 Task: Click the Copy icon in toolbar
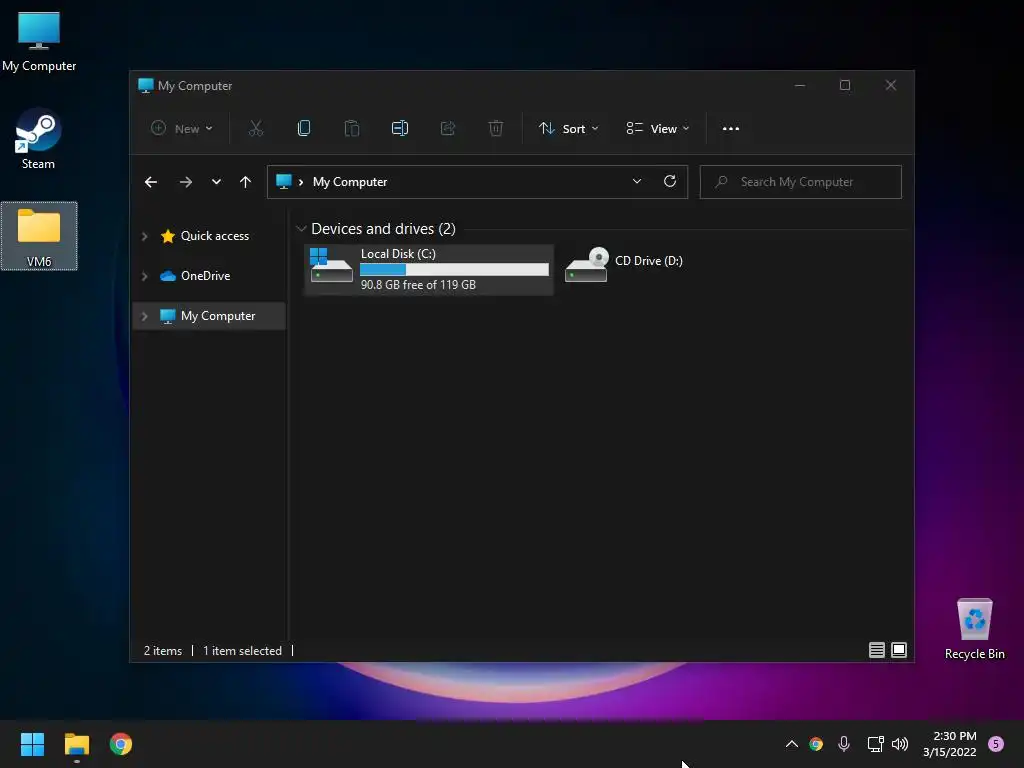304,129
